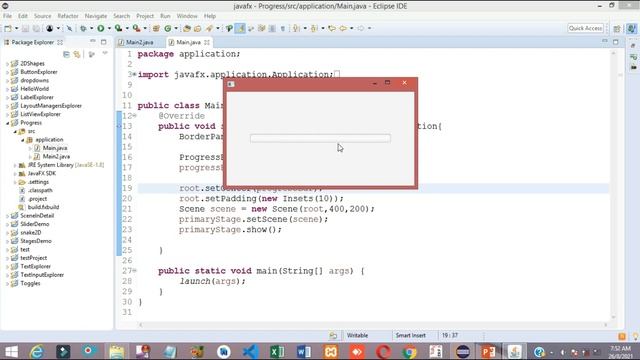Select the Toggles project
640x360 pixels.
coord(30,283)
